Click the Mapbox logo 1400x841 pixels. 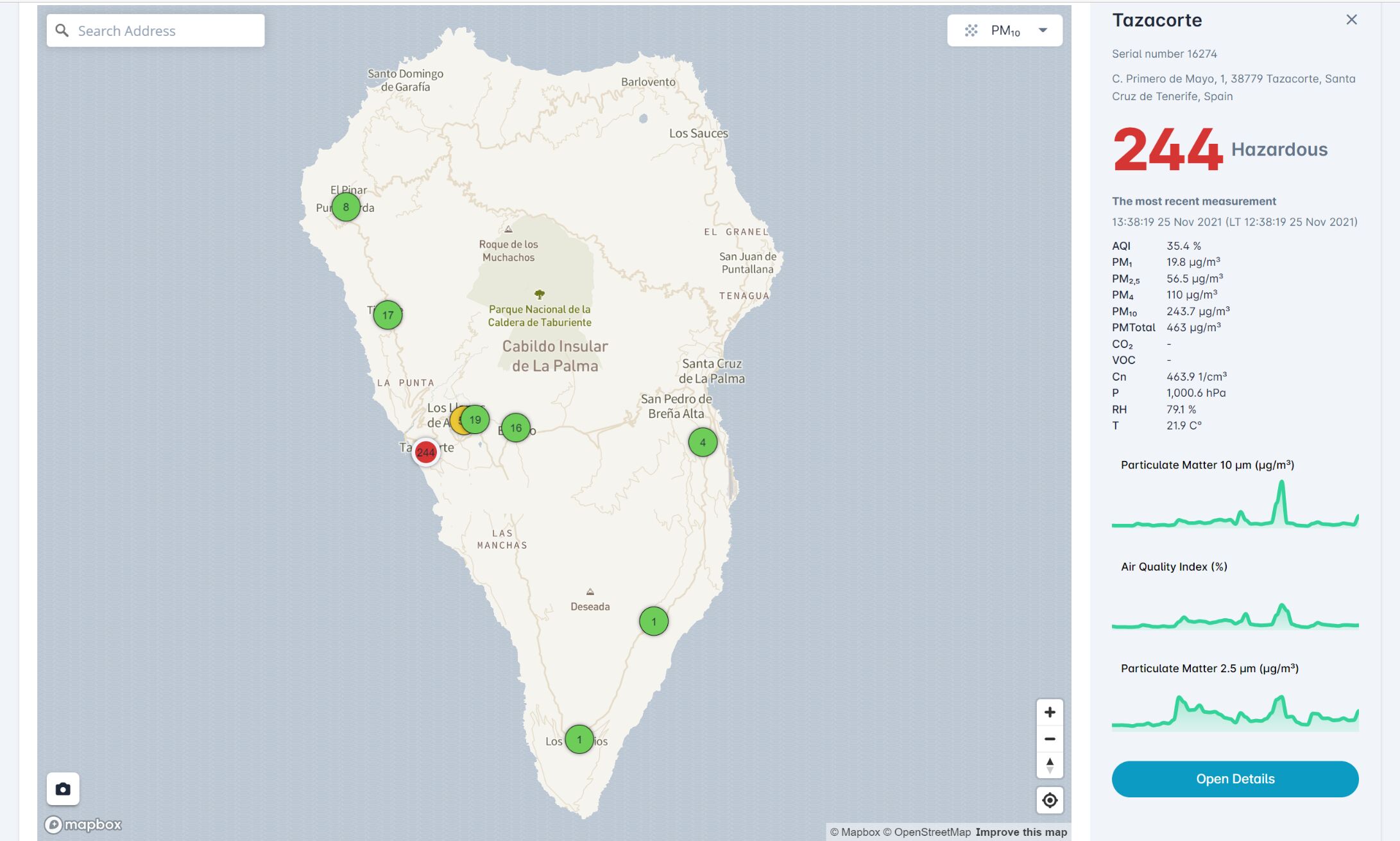[83, 824]
